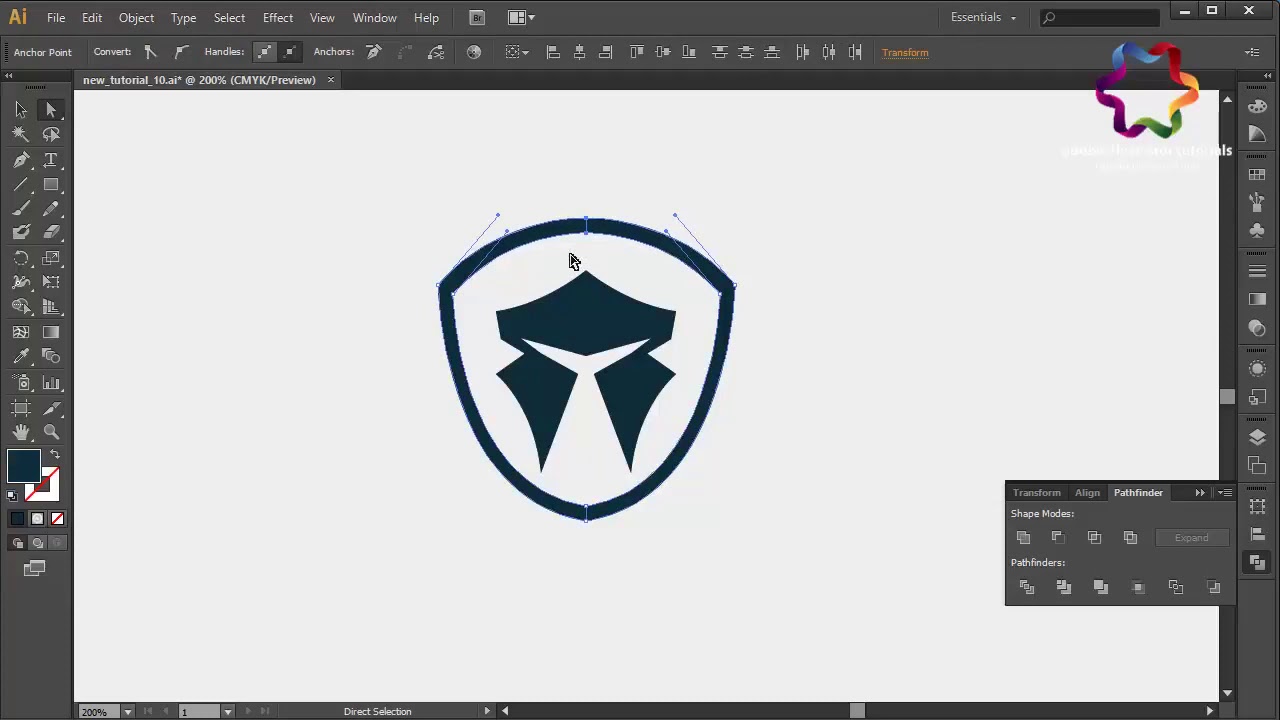Select the Line Segment tool
The width and height of the screenshot is (1280, 720).
(21, 185)
